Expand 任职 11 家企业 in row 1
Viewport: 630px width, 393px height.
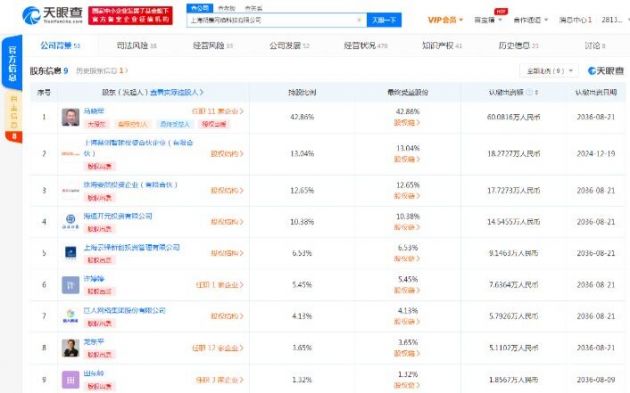tap(217, 111)
